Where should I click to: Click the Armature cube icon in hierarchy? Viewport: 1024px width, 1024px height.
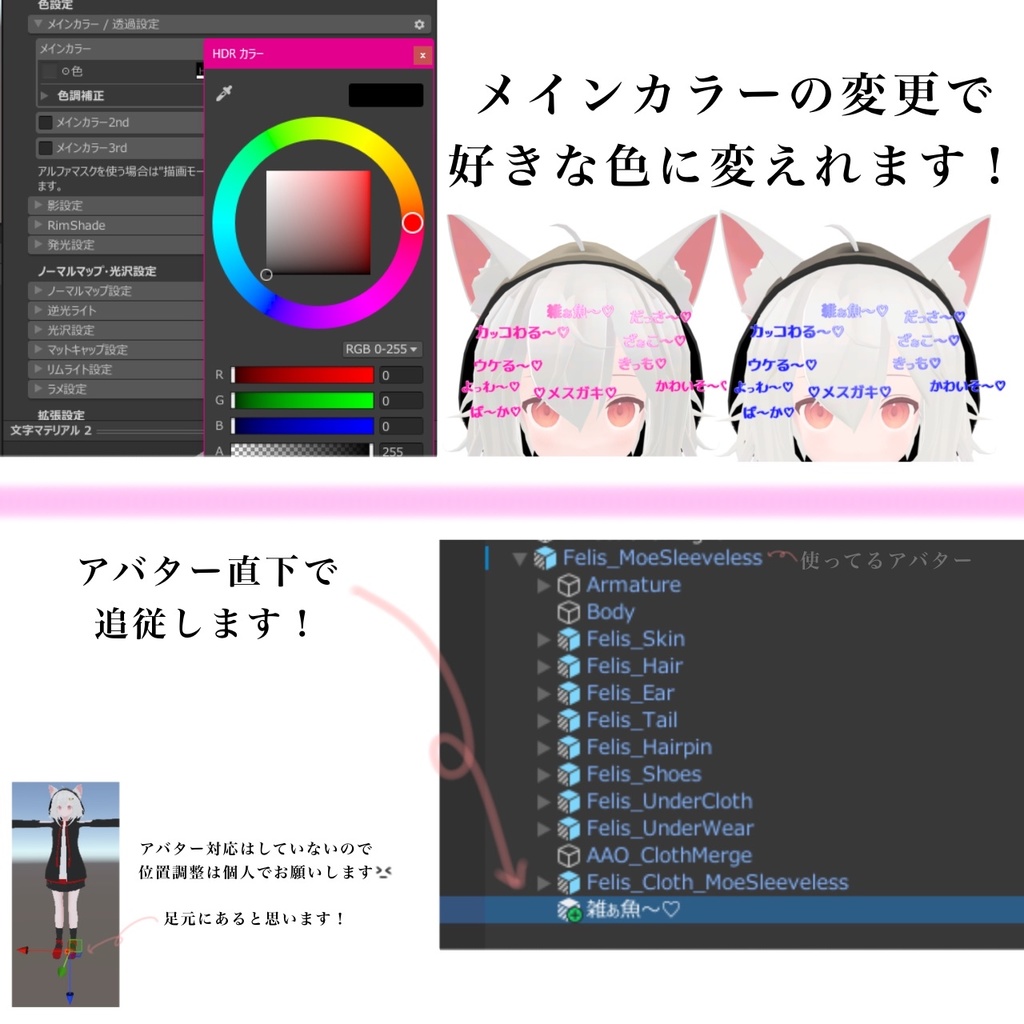[570, 585]
